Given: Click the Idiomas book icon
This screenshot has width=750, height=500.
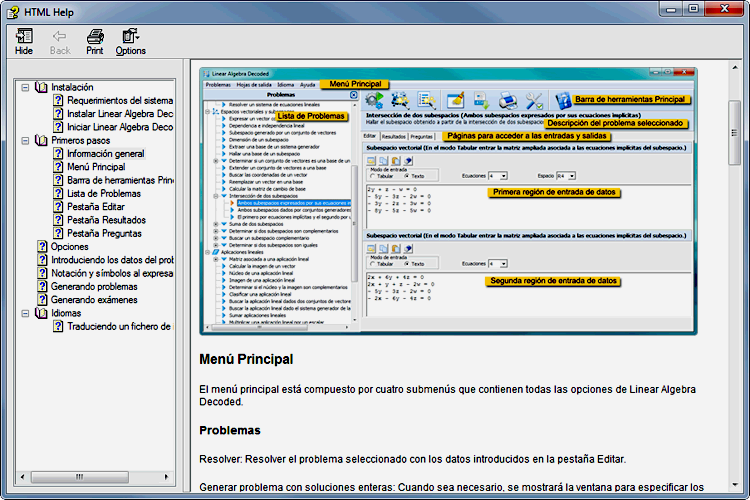Looking at the screenshot, I should [x=42, y=313].
